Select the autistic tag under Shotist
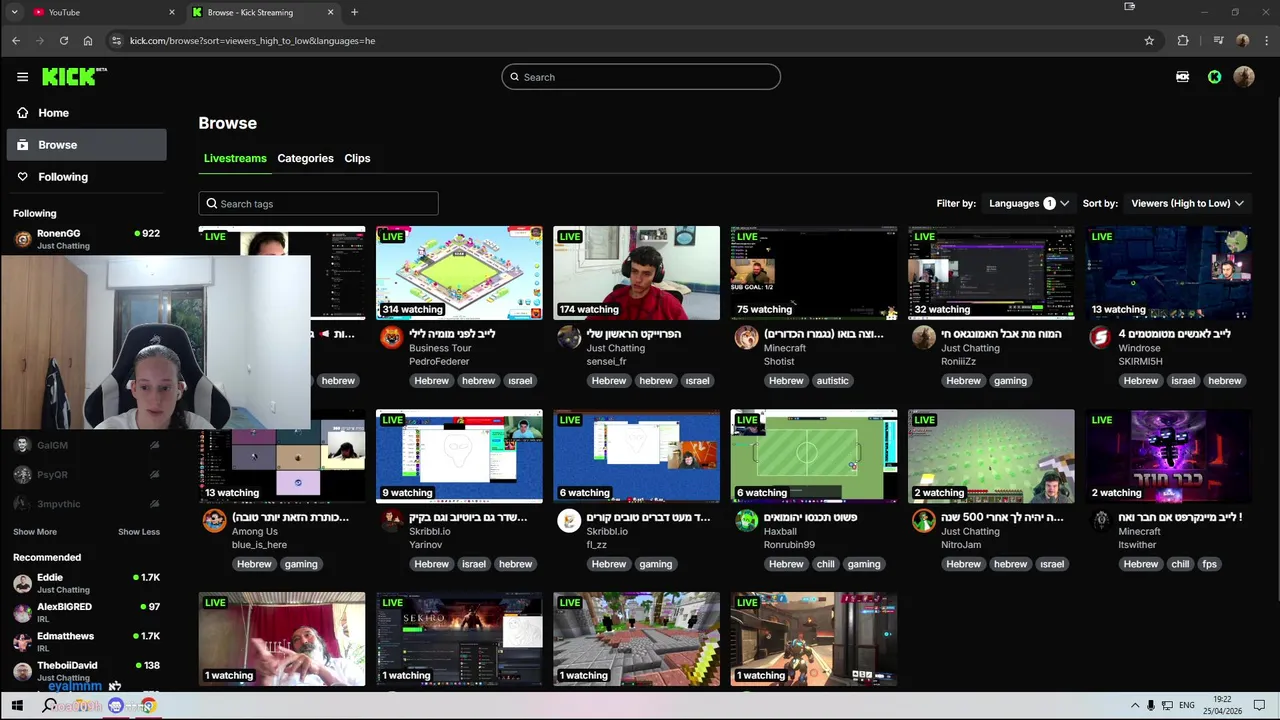The image size is (1280, 720). [x=832, y=381]
